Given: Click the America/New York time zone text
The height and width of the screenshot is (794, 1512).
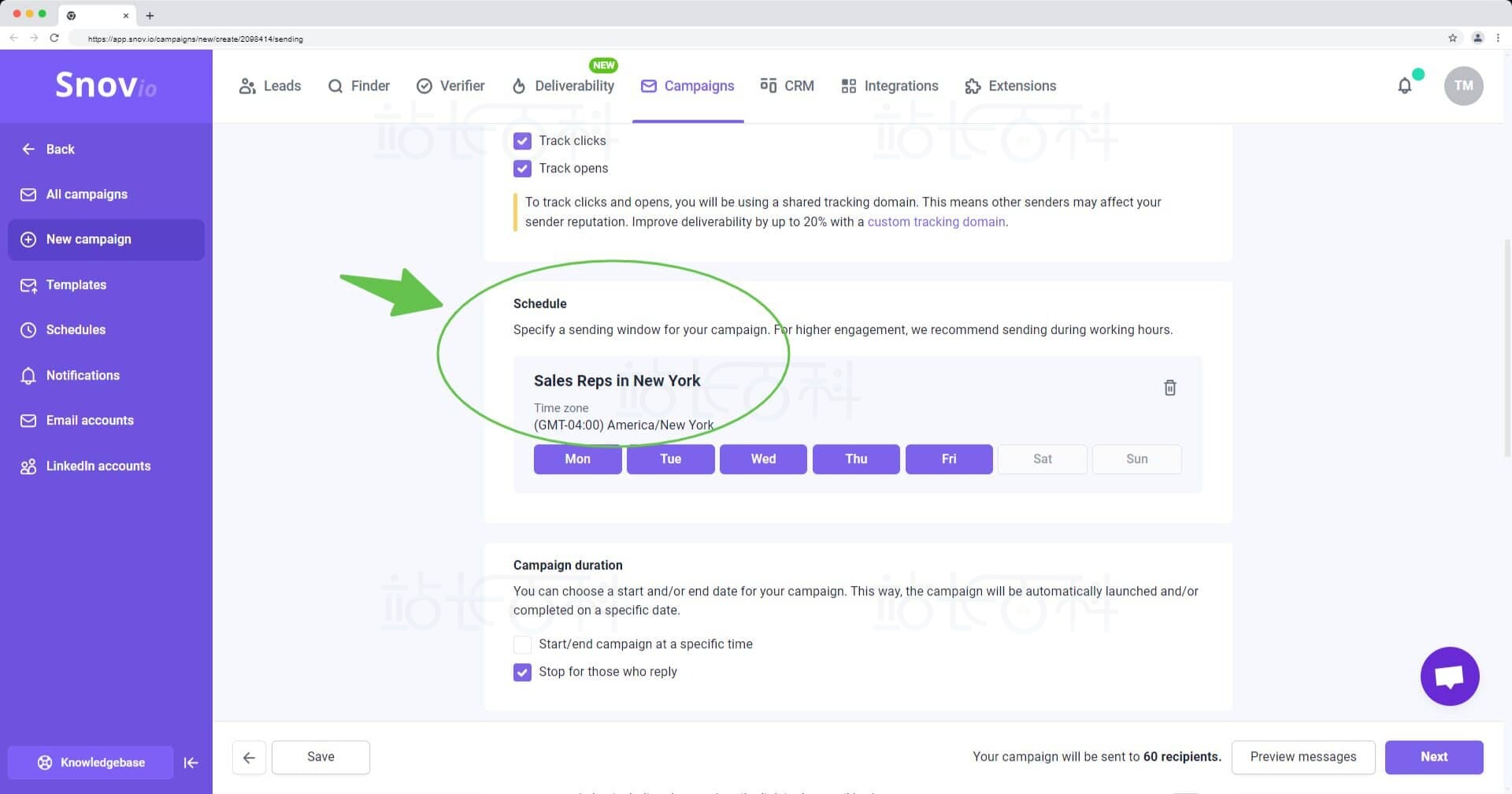Looking at the screenshot, I should 624,425.
